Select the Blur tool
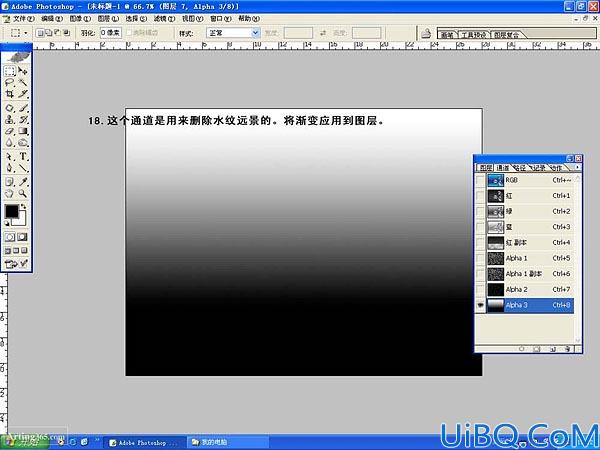This screenshot has height=450, width=600. pyautogui.click(x=10, y=143)
